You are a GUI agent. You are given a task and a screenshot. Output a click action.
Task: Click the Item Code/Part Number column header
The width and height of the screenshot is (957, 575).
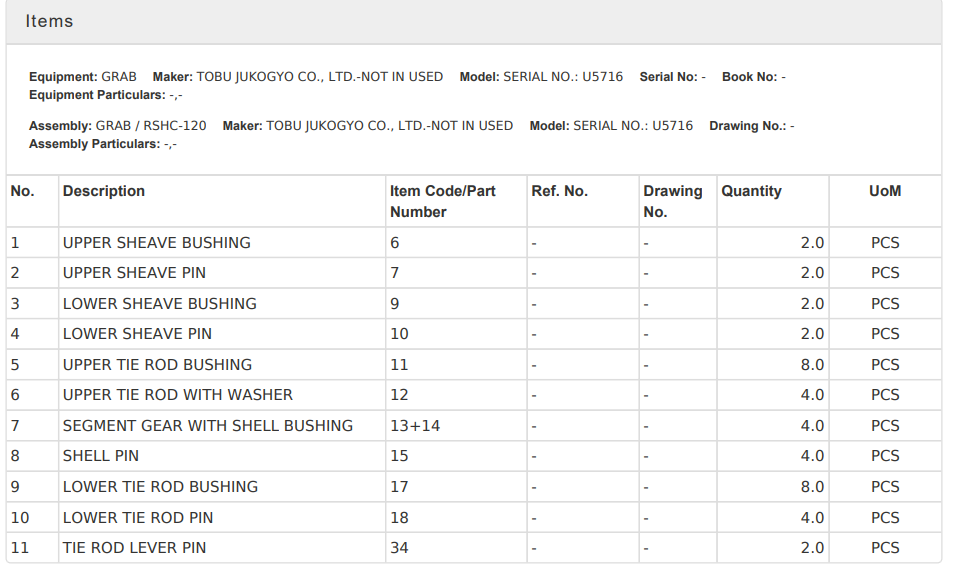[442, 201]
